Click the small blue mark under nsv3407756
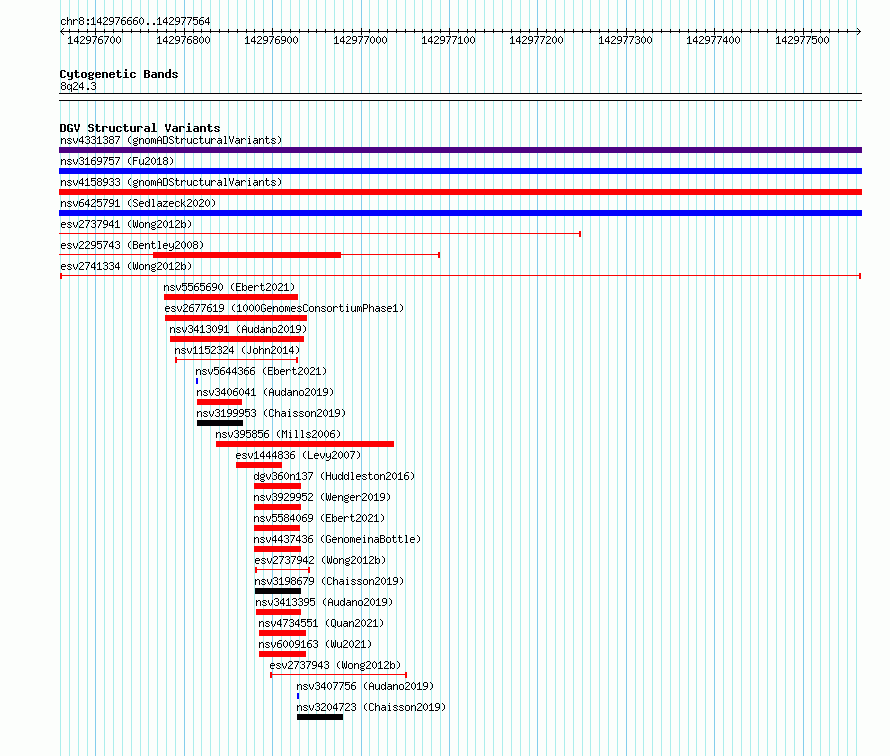The width and height of the screenshot is (890, 756). (298, 696)
